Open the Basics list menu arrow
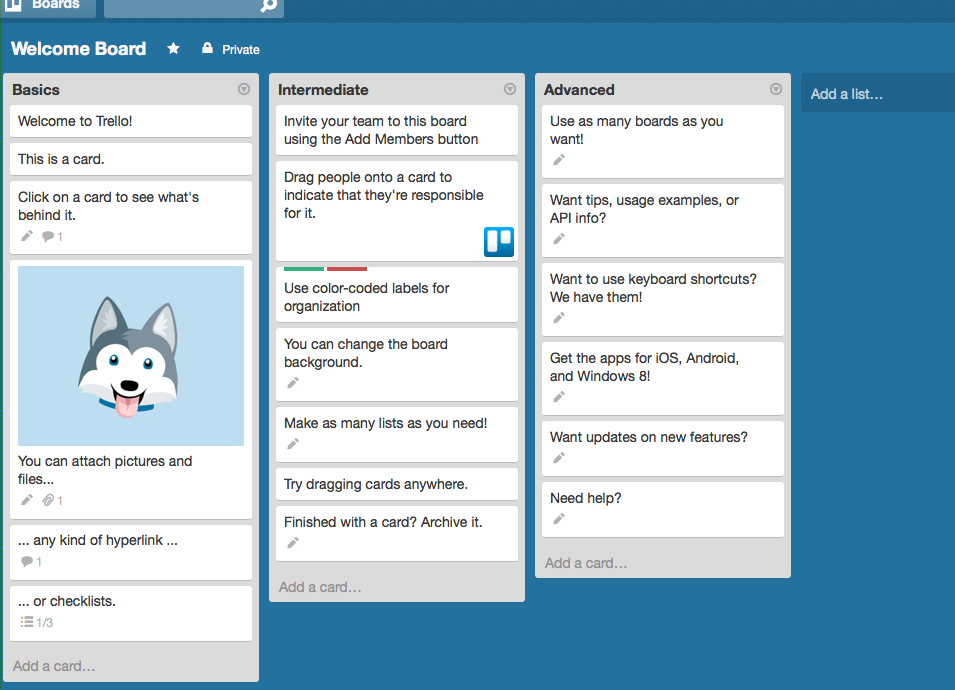955x690 pixels. point(244,89)
